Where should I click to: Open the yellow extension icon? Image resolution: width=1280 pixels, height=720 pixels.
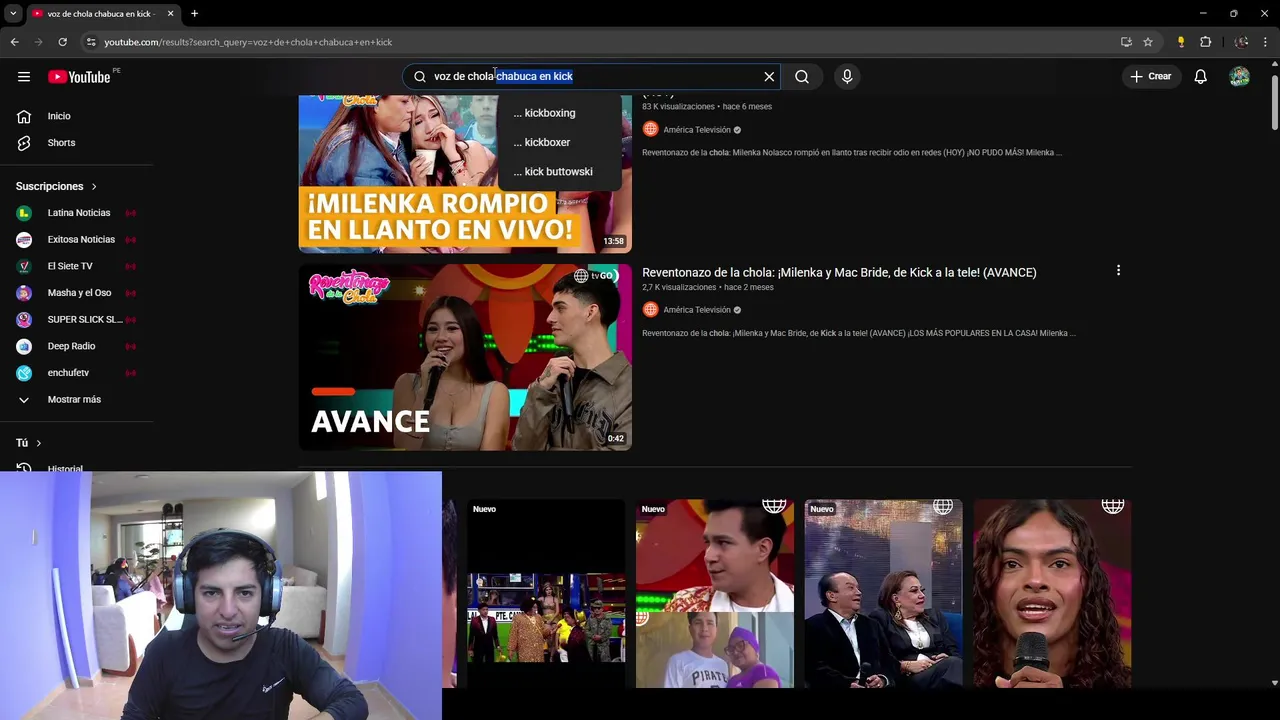1181,42
